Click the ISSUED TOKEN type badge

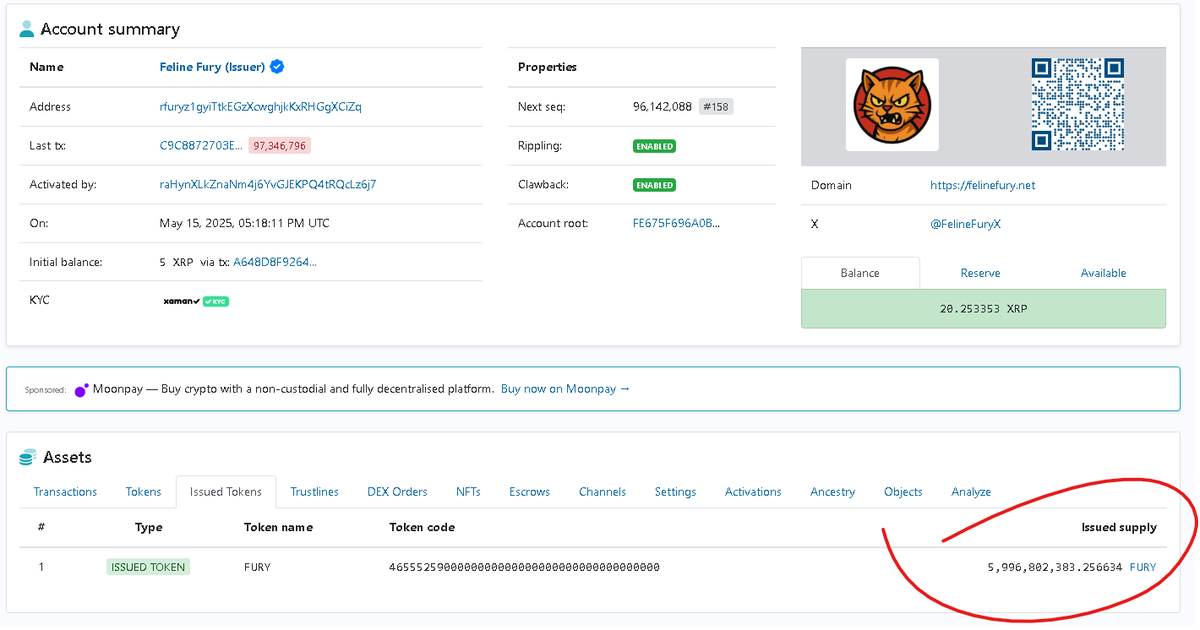tap(148, 567)
